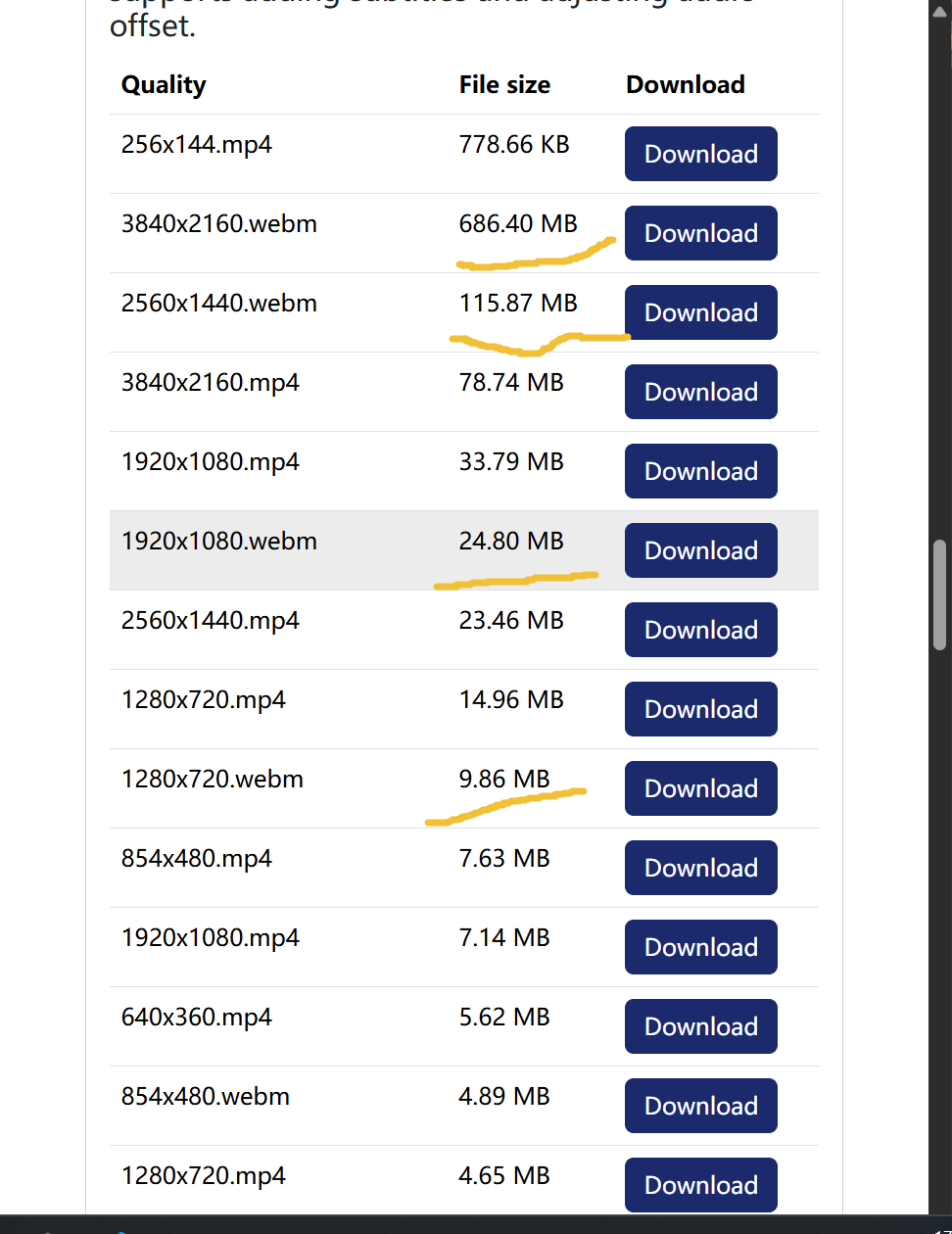
Task: Click the page vertical scrollbar thumb
Action: click(x=940, y=594)
